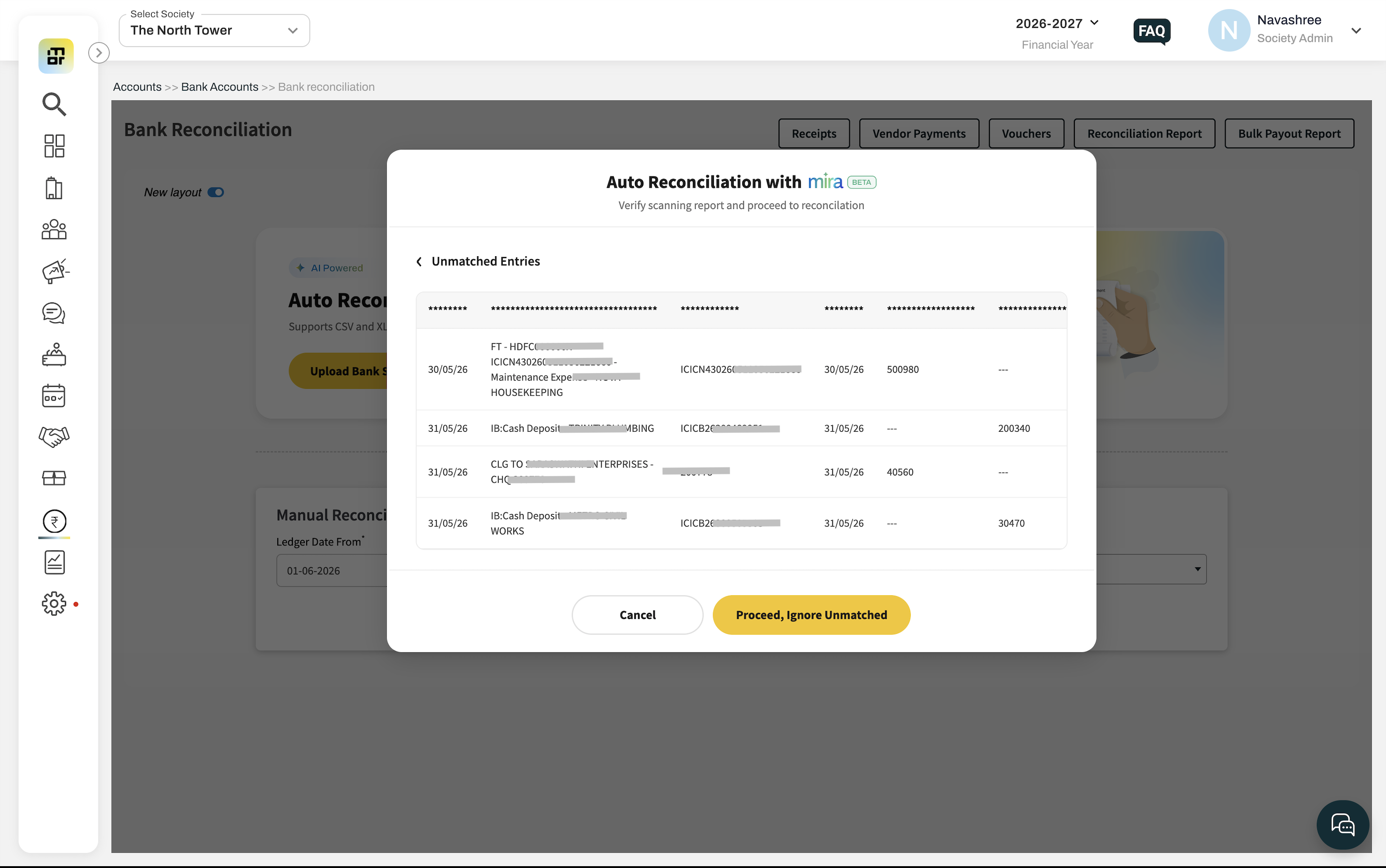Viewport: 1386px width, 868px height.
Task: Click the Navashree profile avatar
Action: point(1229,30)
